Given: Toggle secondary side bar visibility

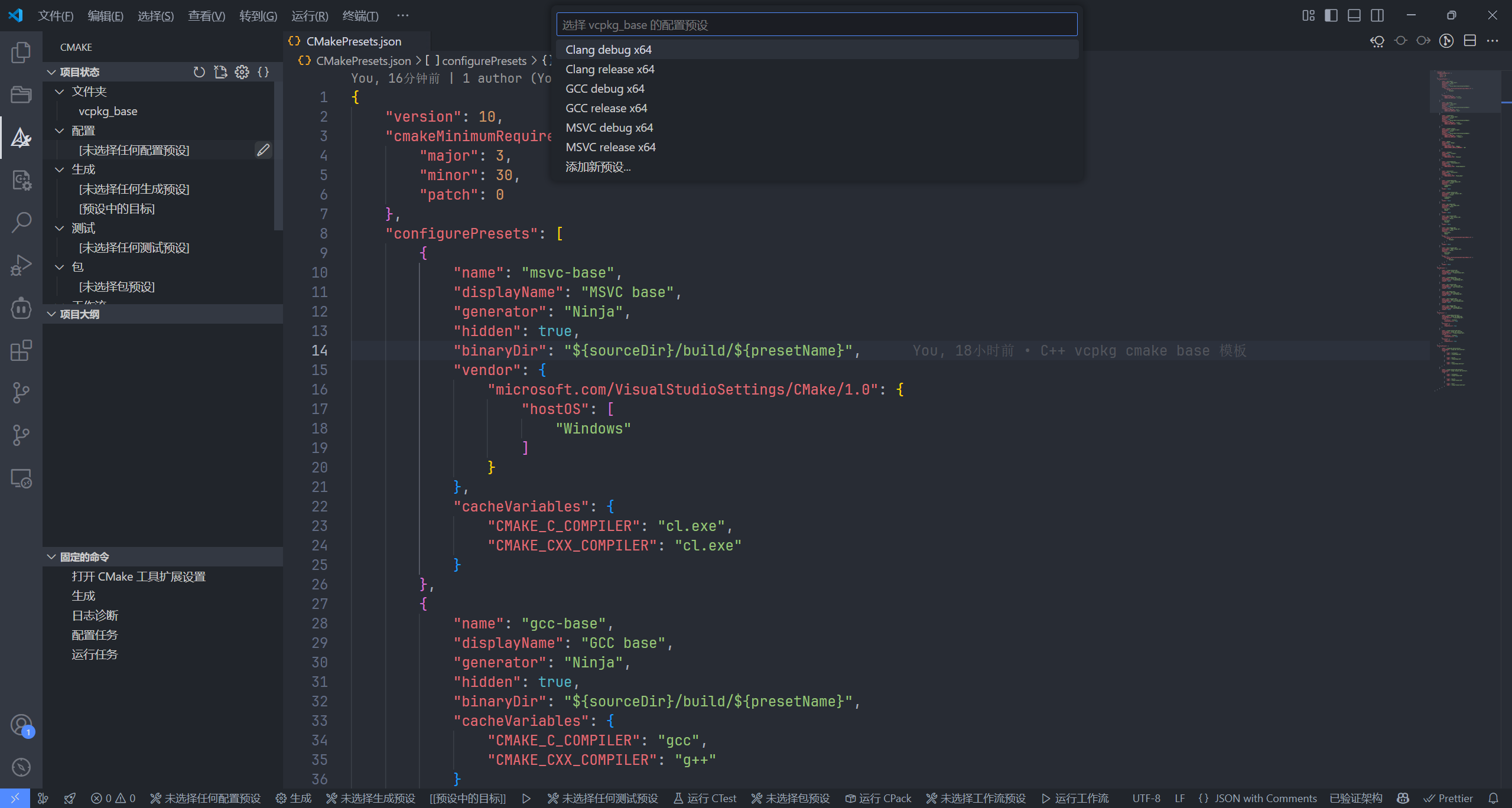Looking at the screenshot, I should coord(1377,15).
